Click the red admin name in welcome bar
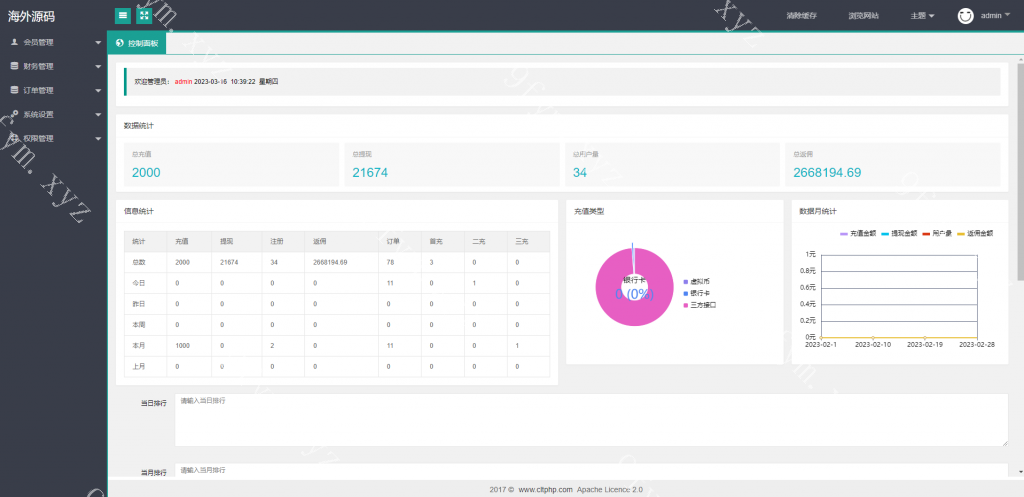 [x=183, y=82]
